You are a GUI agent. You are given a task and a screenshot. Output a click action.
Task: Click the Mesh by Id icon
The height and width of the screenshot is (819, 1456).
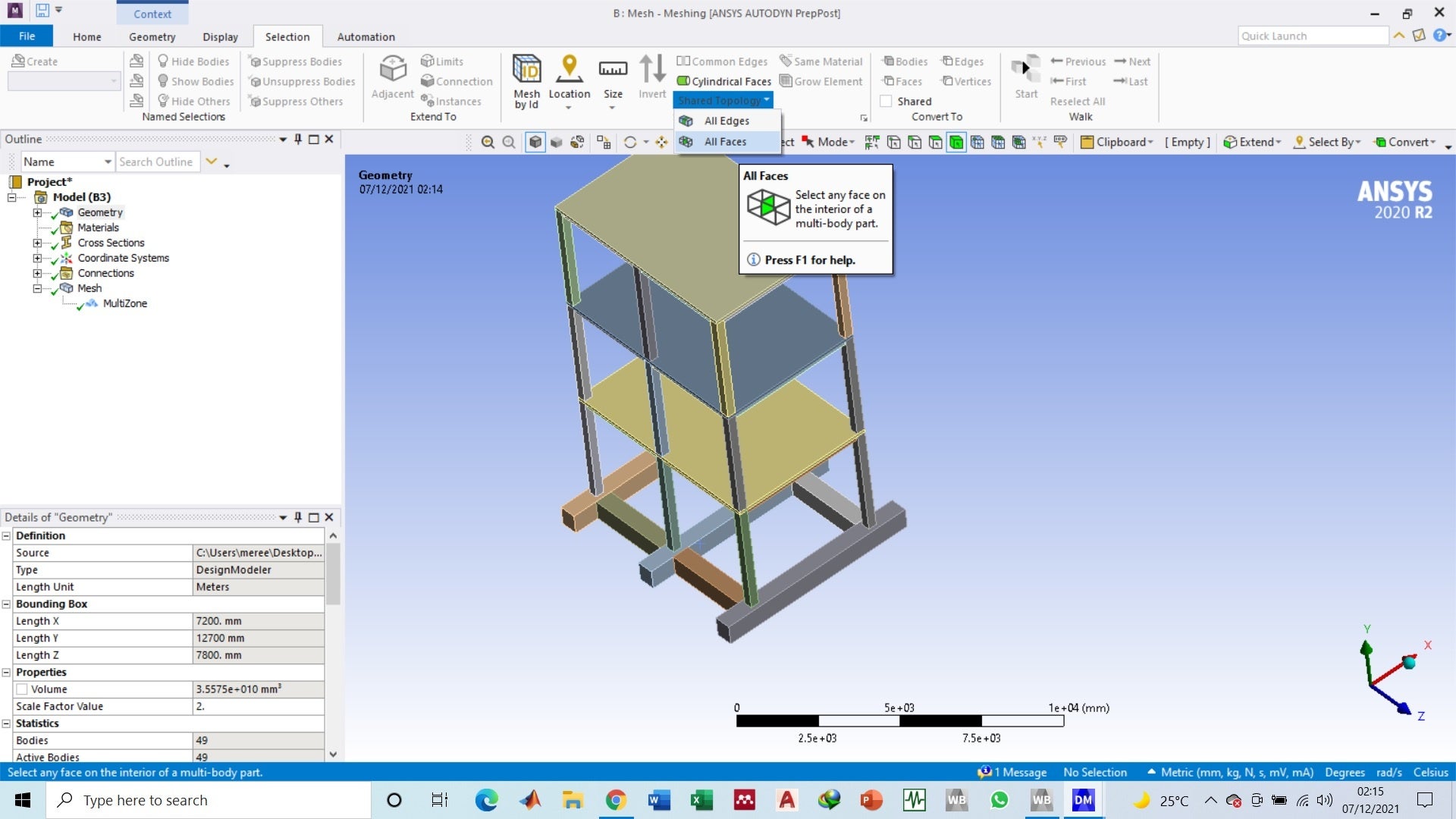tap(526, 71)
